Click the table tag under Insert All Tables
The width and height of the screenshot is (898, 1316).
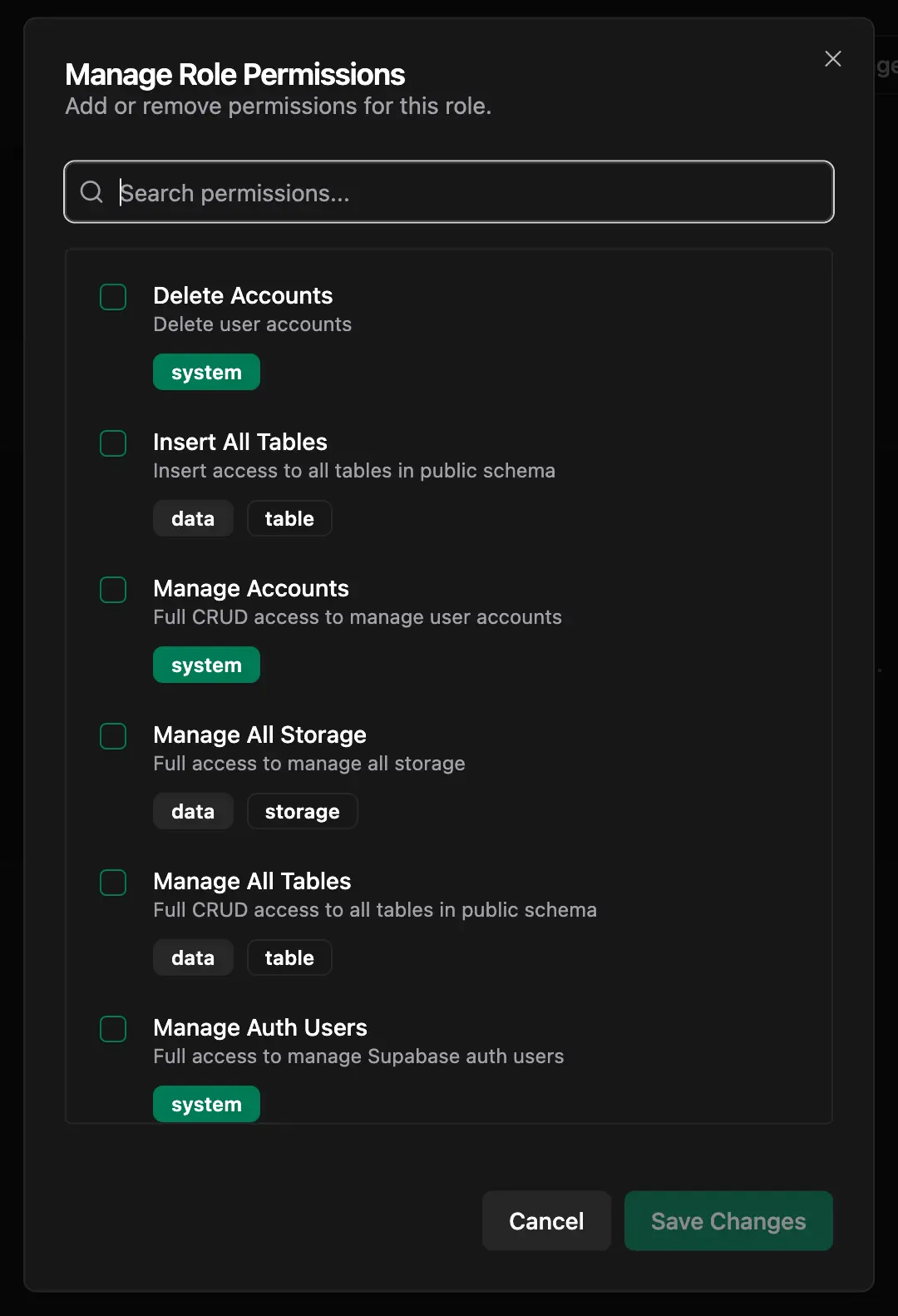coord(289,518)
